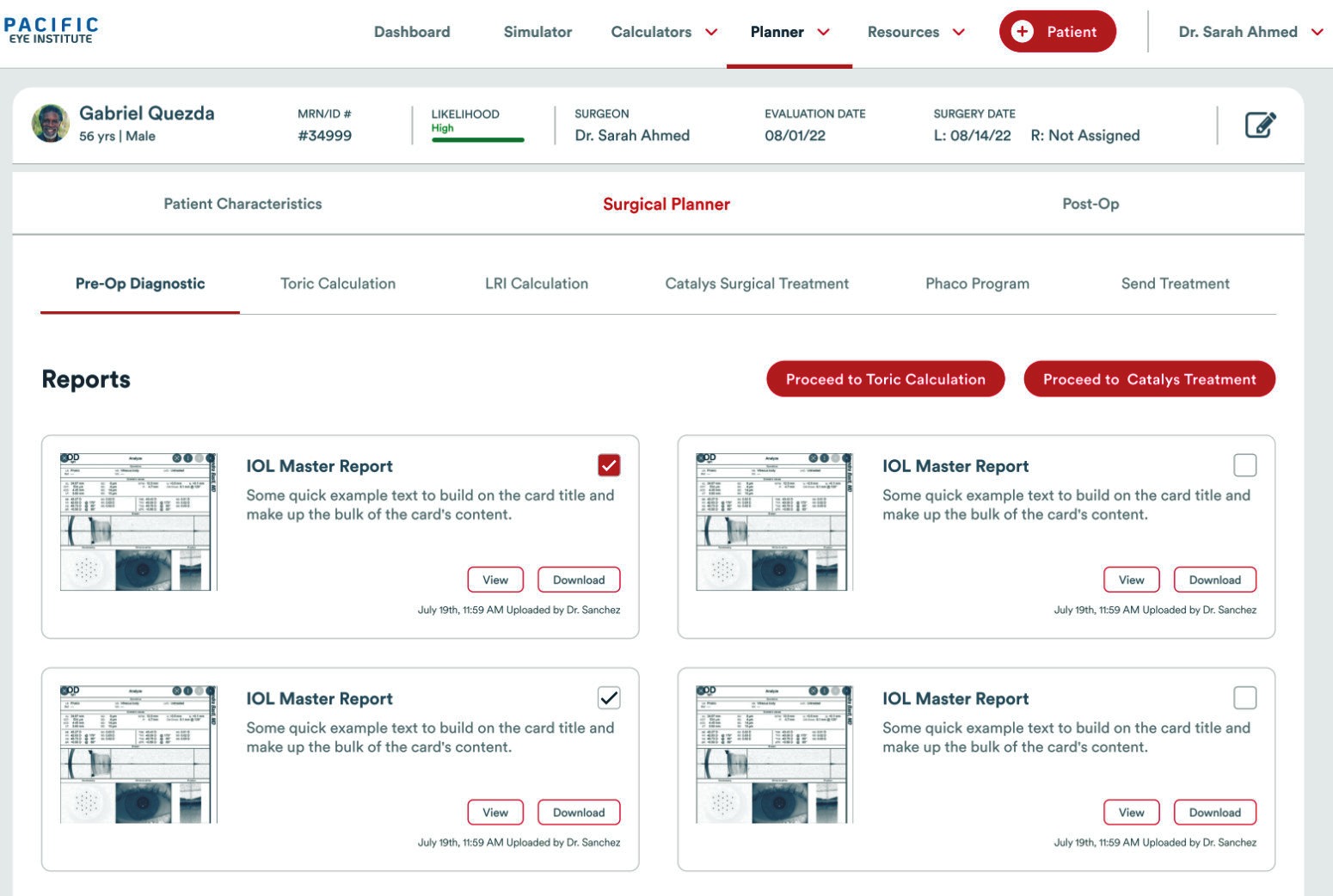Screen dimensions: 1333x896
Task: Open the Phaco Program sub-tab
Action: pyautogui.click(x=977, y=284)
